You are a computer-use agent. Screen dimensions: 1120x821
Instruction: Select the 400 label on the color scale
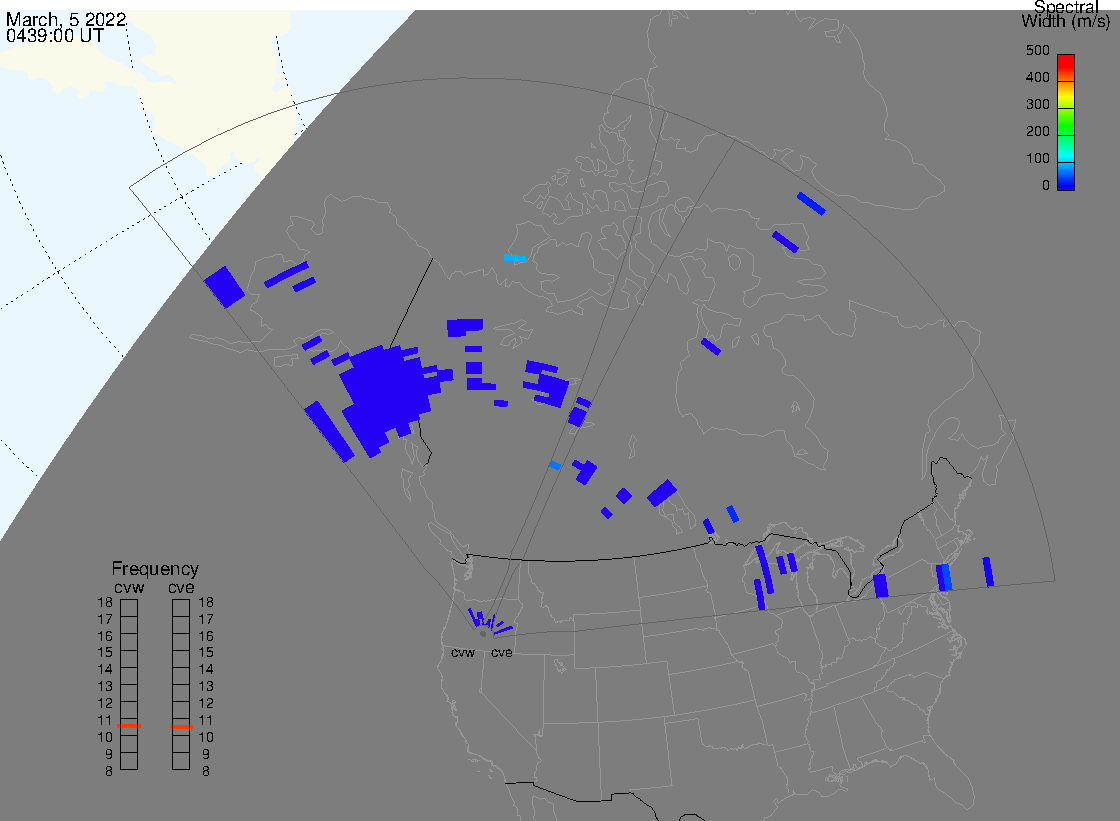click(1037, 77)
